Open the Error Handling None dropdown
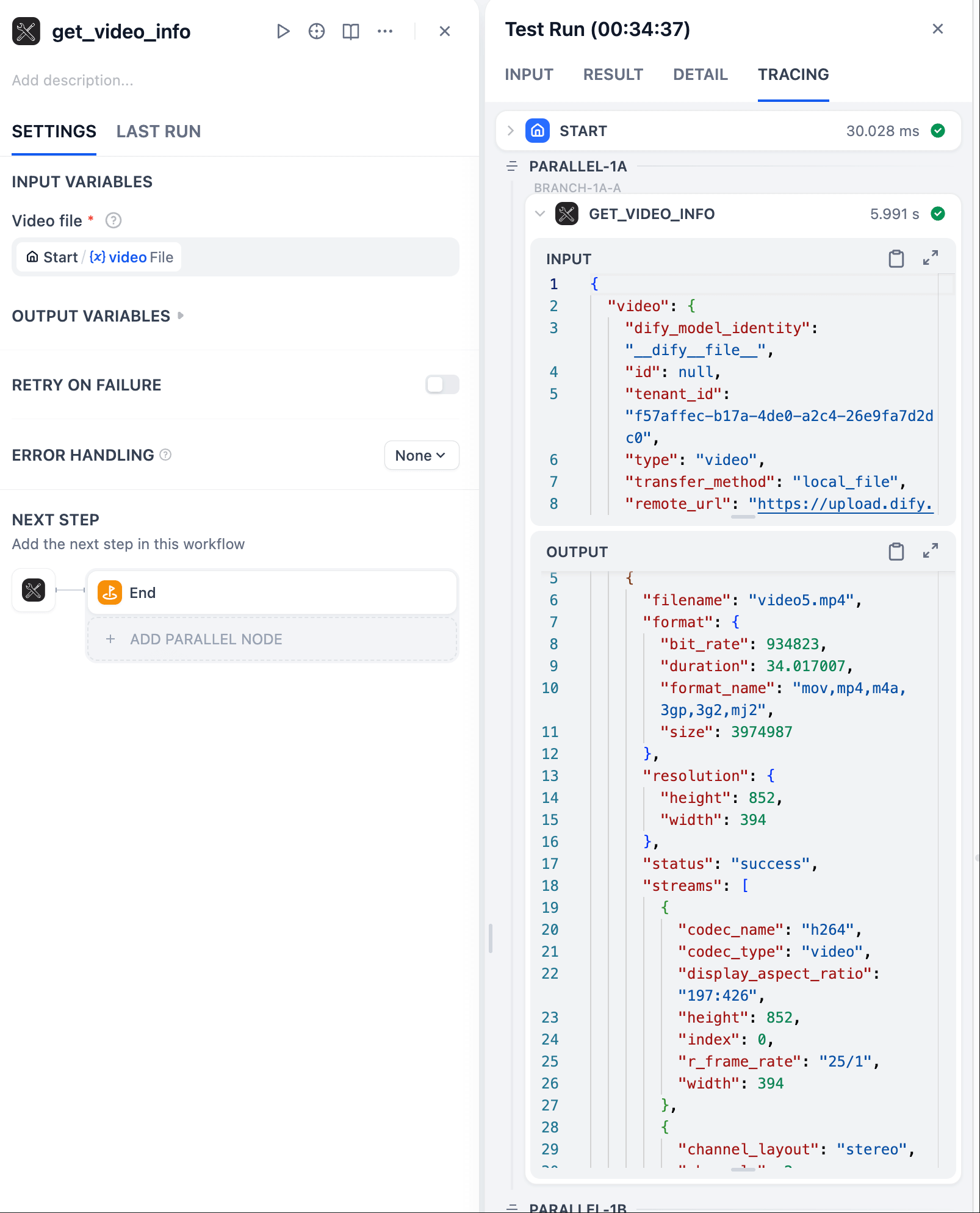Image resolution: width=980 pixels, height=1213 pixels. 421,456
